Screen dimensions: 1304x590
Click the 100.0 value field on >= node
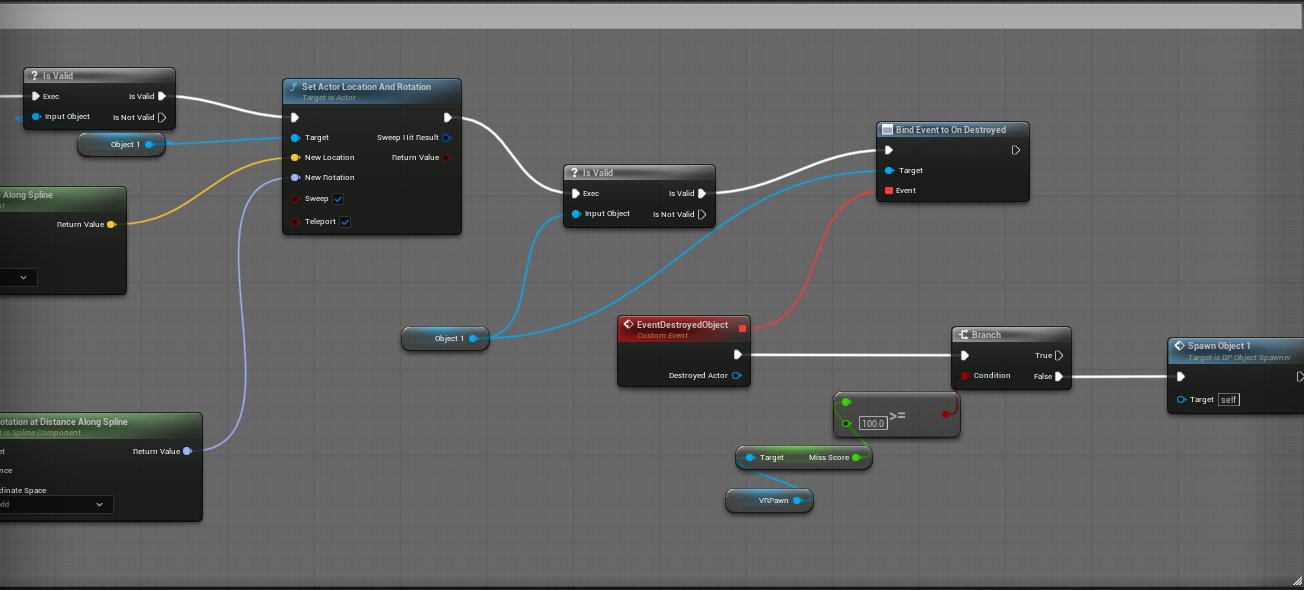point(873,424)
